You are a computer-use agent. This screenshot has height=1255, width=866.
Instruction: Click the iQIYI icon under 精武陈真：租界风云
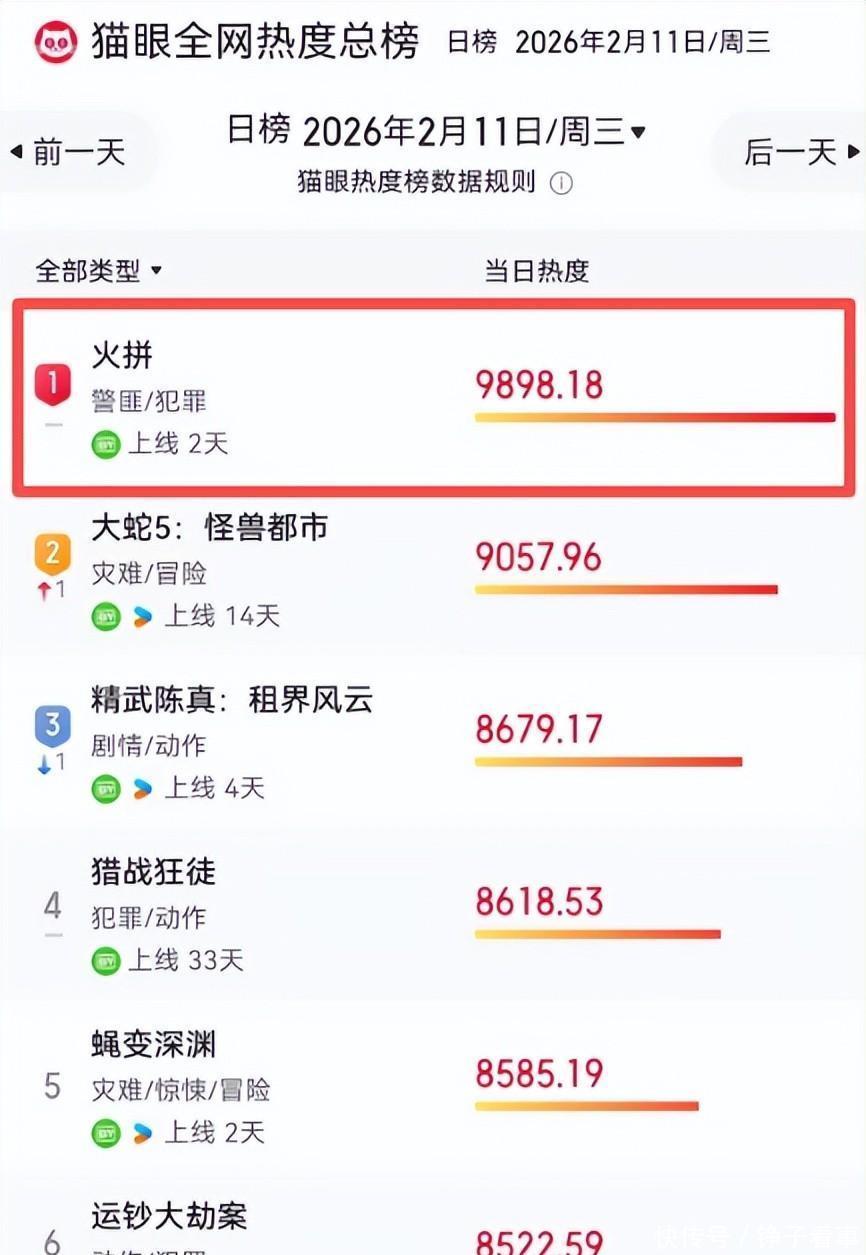pyautogui.click(x=106, y=789)
